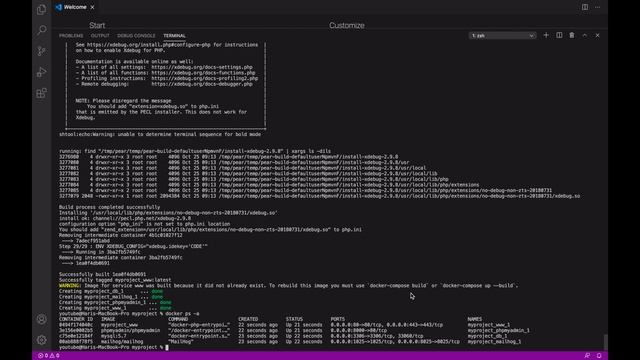Open the xdebug docs-functions.php link

tap(203, 73)
